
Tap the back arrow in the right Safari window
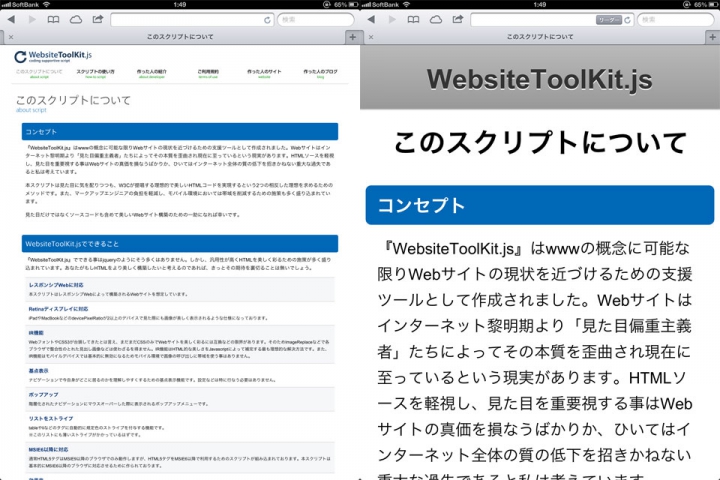371,19
